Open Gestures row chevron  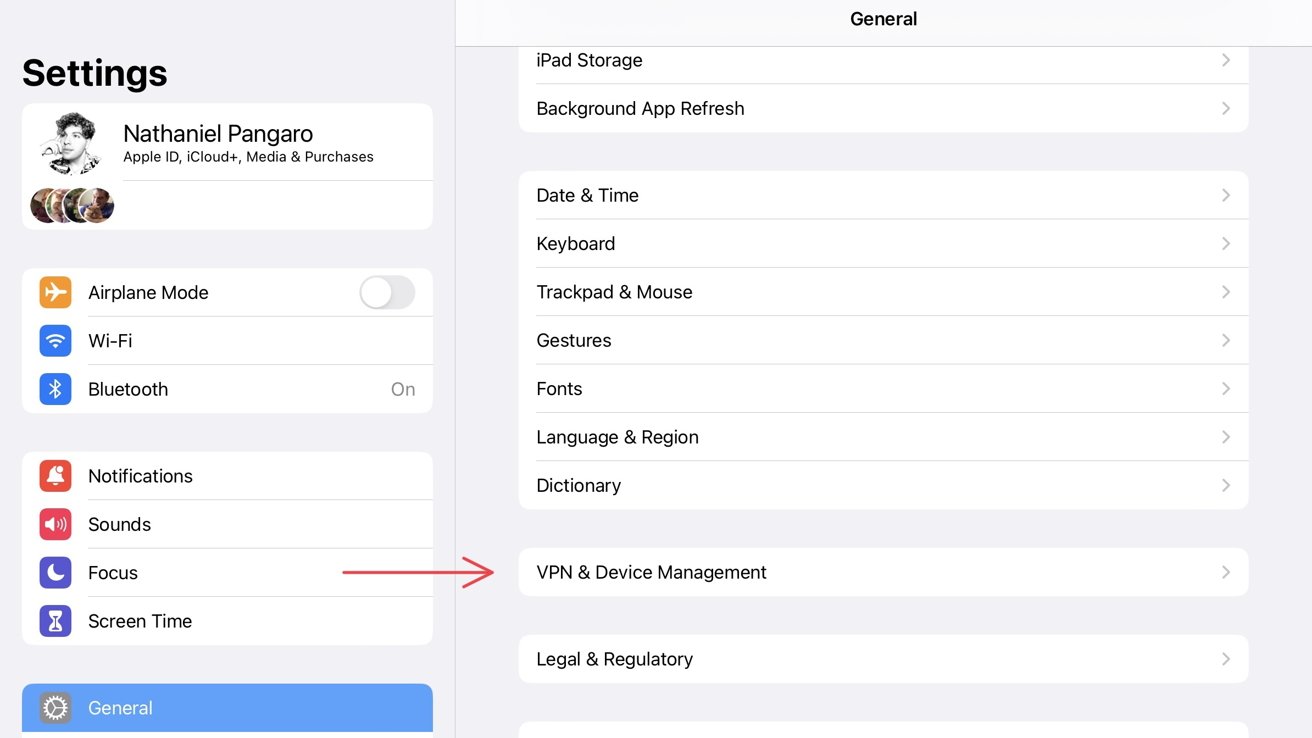(x=1226, y=340)
